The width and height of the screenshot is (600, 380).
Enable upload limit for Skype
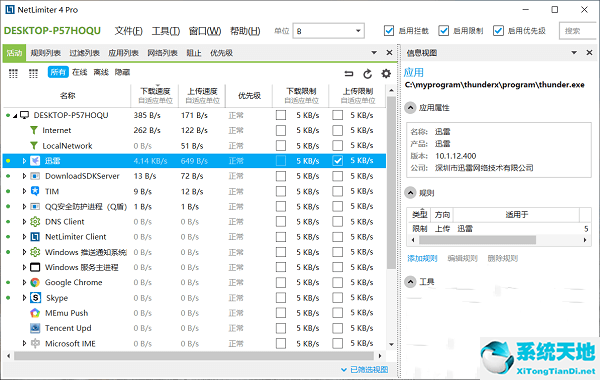tap(338, 298)
